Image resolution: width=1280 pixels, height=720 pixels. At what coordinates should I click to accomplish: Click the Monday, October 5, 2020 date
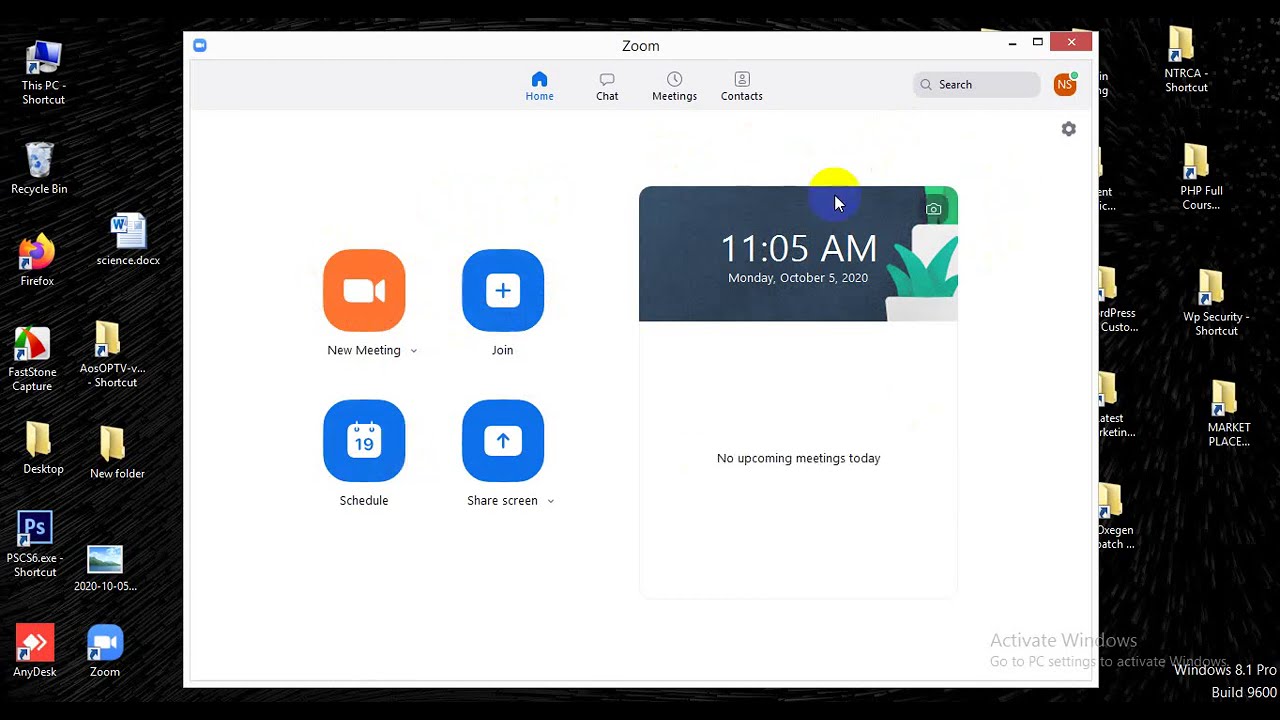798,278
